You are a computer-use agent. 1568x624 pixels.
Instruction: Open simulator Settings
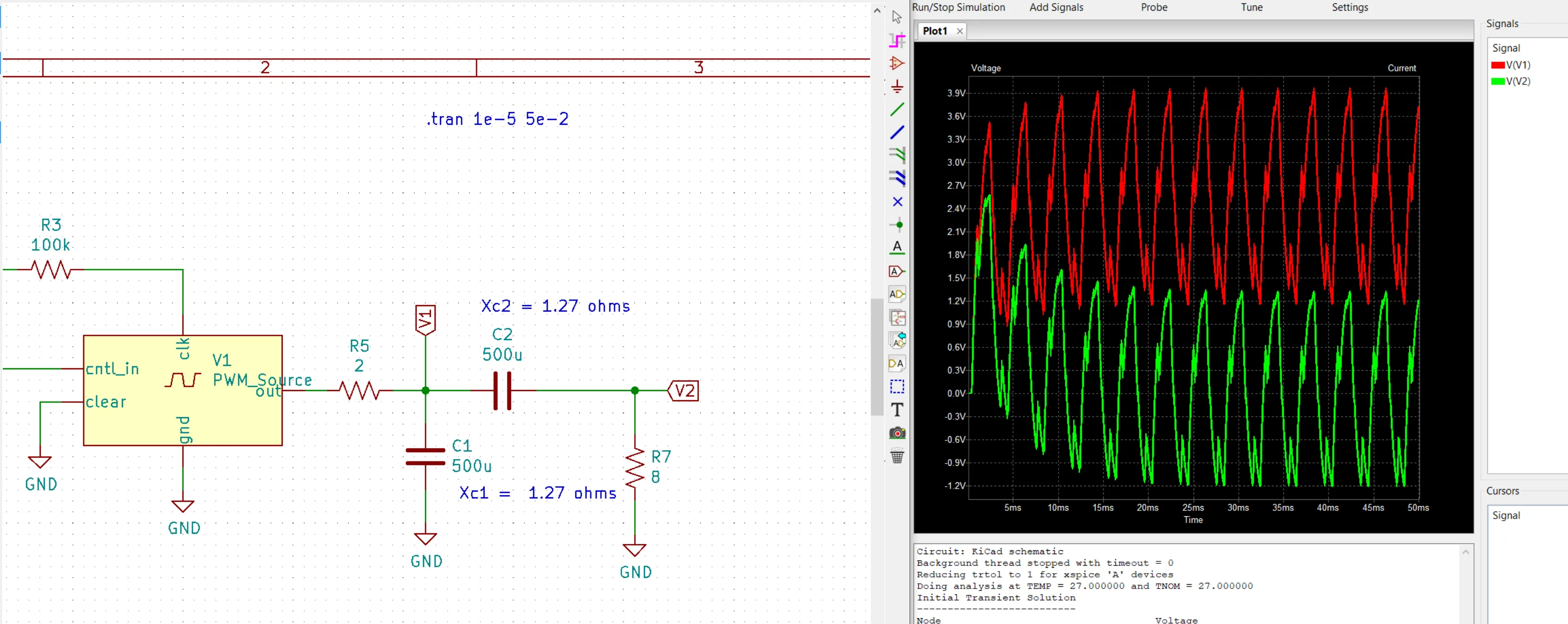[1349, 7]
